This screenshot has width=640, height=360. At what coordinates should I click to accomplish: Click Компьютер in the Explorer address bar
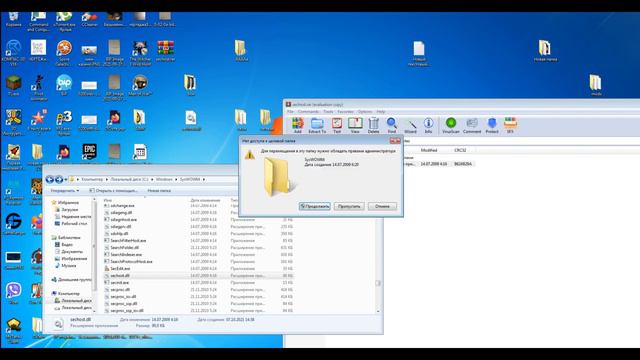(x=92, y=179)
